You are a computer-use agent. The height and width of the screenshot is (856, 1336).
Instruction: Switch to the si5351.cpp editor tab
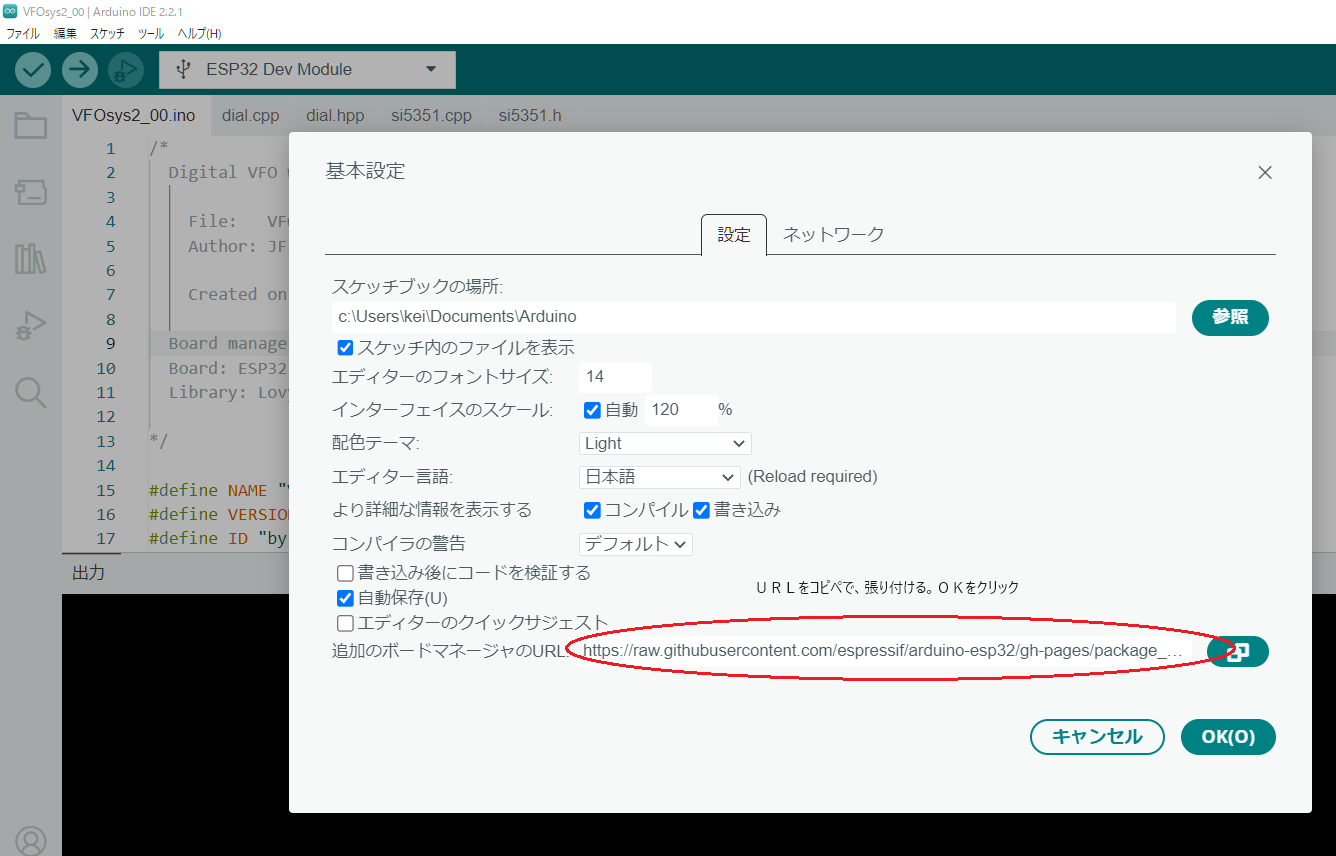[x=431, y=115]
